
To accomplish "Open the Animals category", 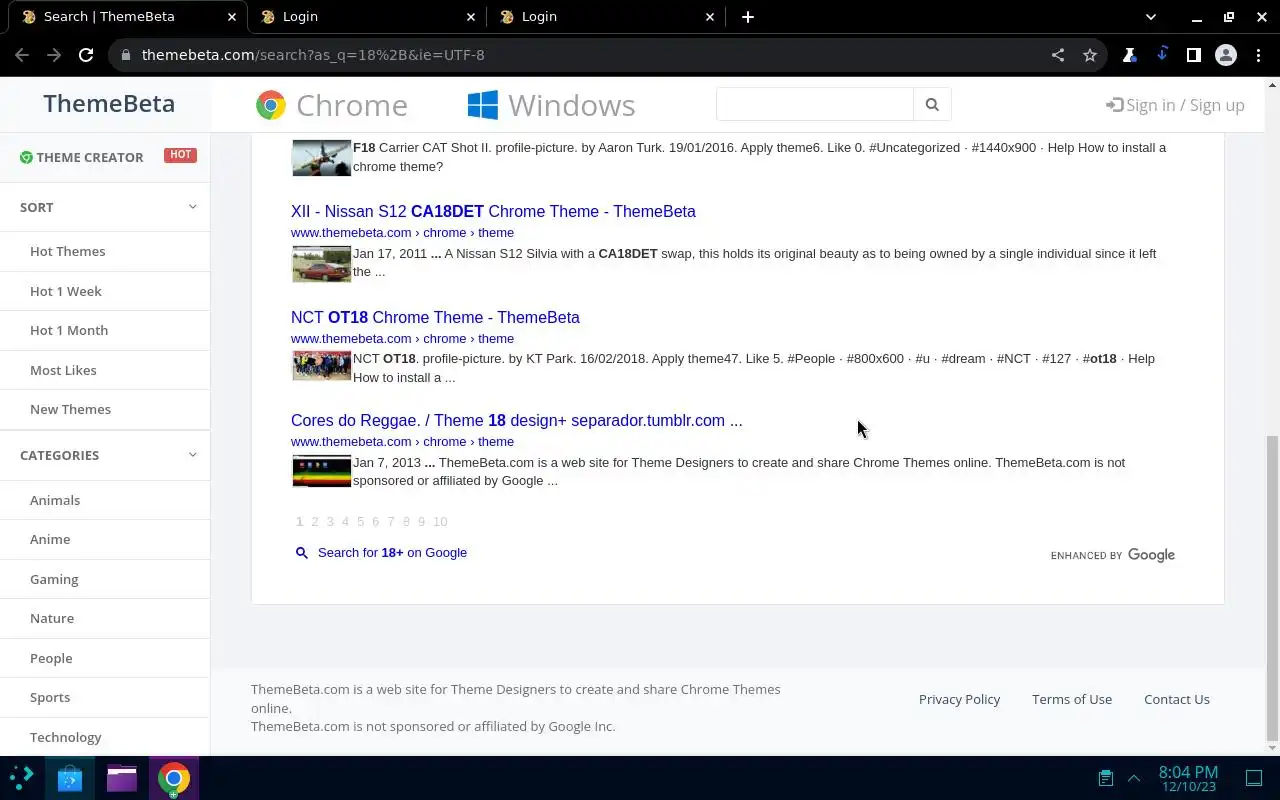I will 55,500.
